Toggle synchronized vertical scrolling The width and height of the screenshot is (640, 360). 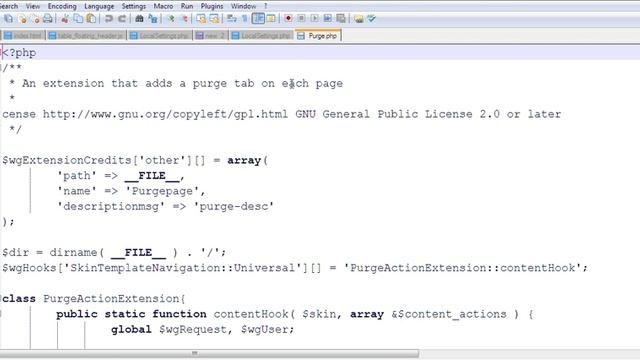[201, 19]
